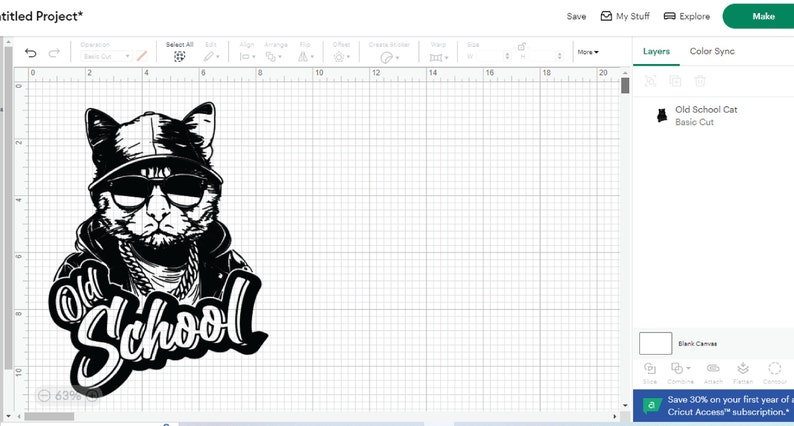Toggle the size aspect ratio lock
The image size is (794, 426).
522,46
